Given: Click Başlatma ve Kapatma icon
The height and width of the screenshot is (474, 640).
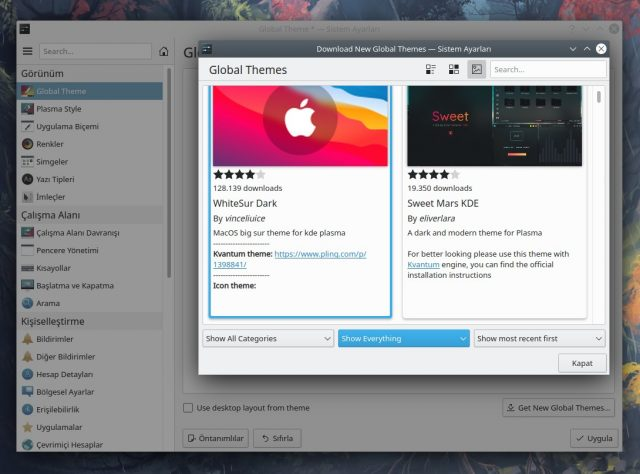Looking at the screenshot, I should (27, 285).
